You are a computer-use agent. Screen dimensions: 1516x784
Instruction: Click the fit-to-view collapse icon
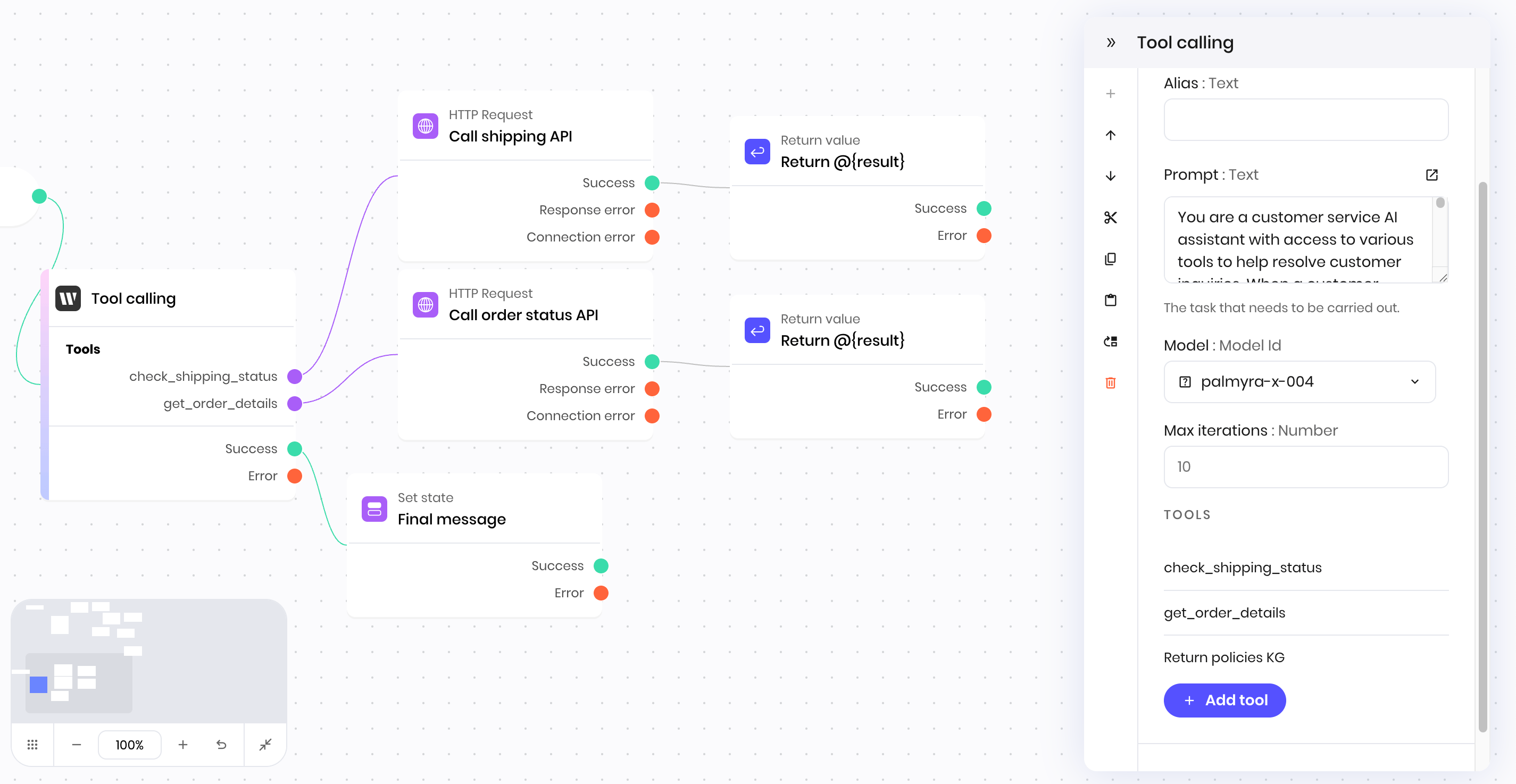point(265,745)
